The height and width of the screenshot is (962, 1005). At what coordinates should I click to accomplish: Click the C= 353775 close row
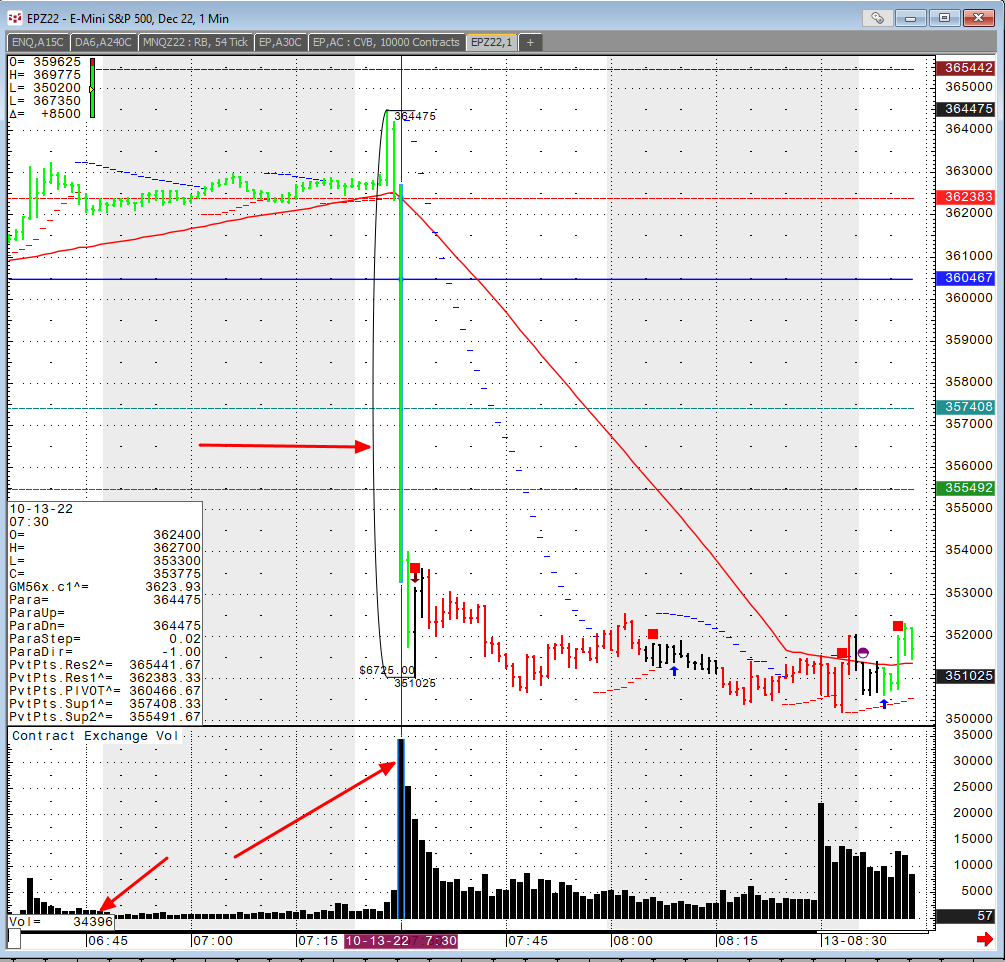pyautogui.click(x=105, y=574)
